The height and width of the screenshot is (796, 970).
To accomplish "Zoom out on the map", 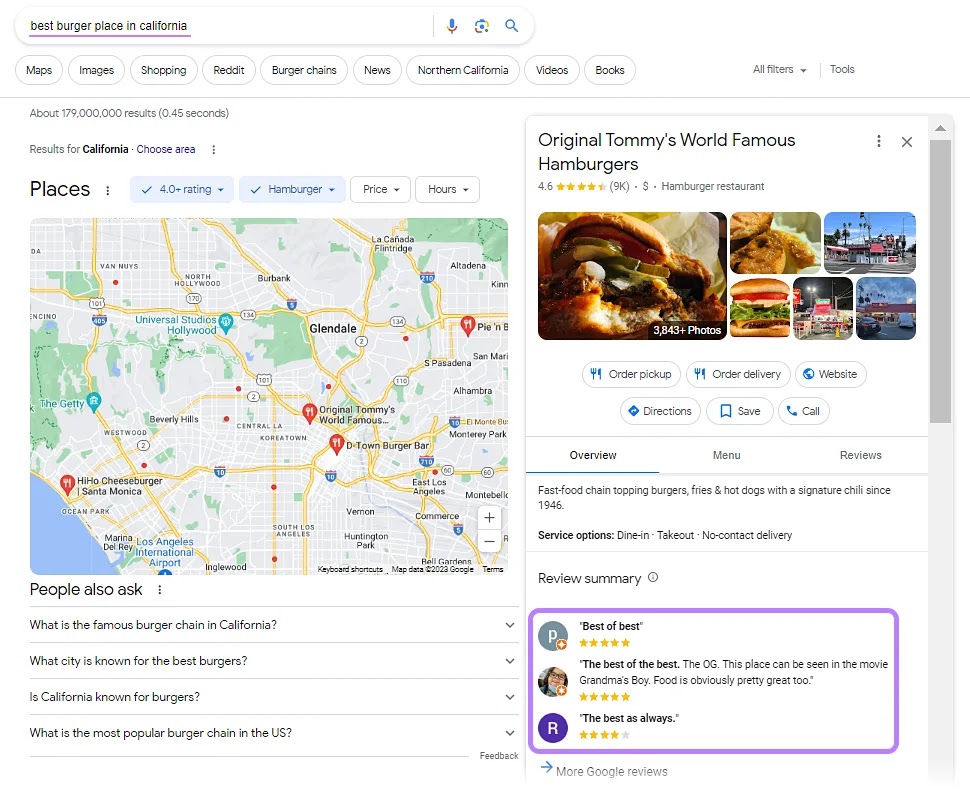I will 489,541.
